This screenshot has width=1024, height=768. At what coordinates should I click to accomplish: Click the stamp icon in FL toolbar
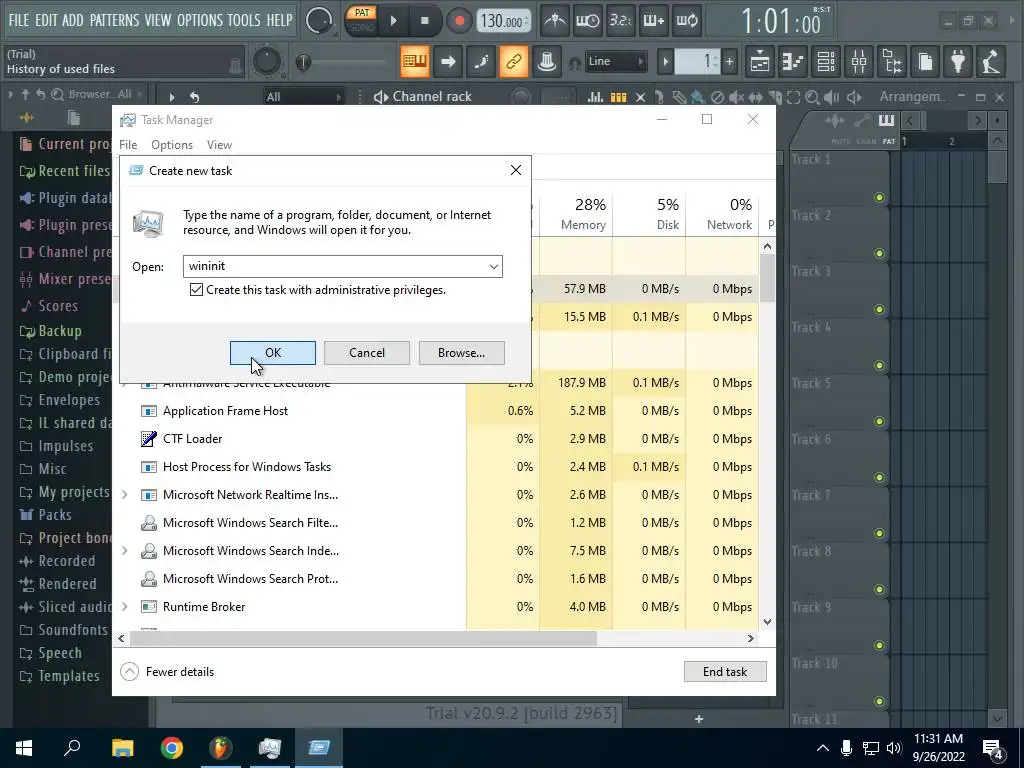click(547, 62)
